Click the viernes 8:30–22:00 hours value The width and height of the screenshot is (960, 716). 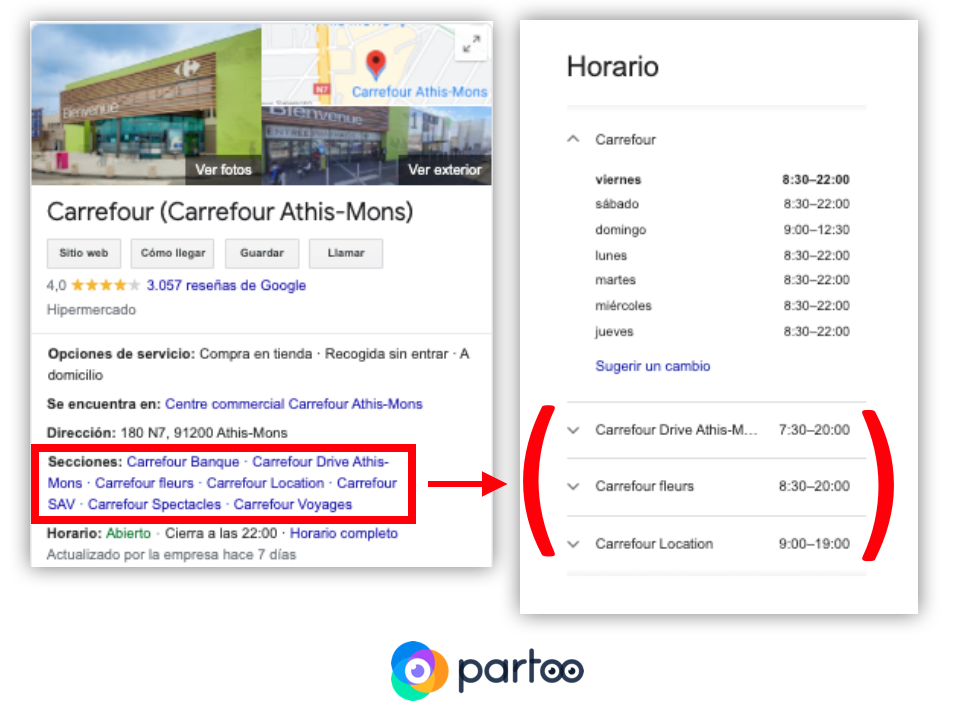tap(816, 179)
